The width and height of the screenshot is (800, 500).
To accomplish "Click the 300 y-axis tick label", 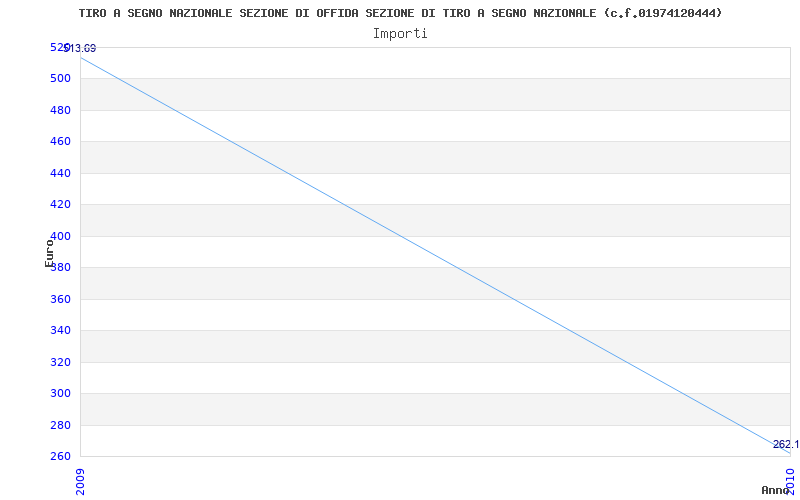I will pos(59,393).
